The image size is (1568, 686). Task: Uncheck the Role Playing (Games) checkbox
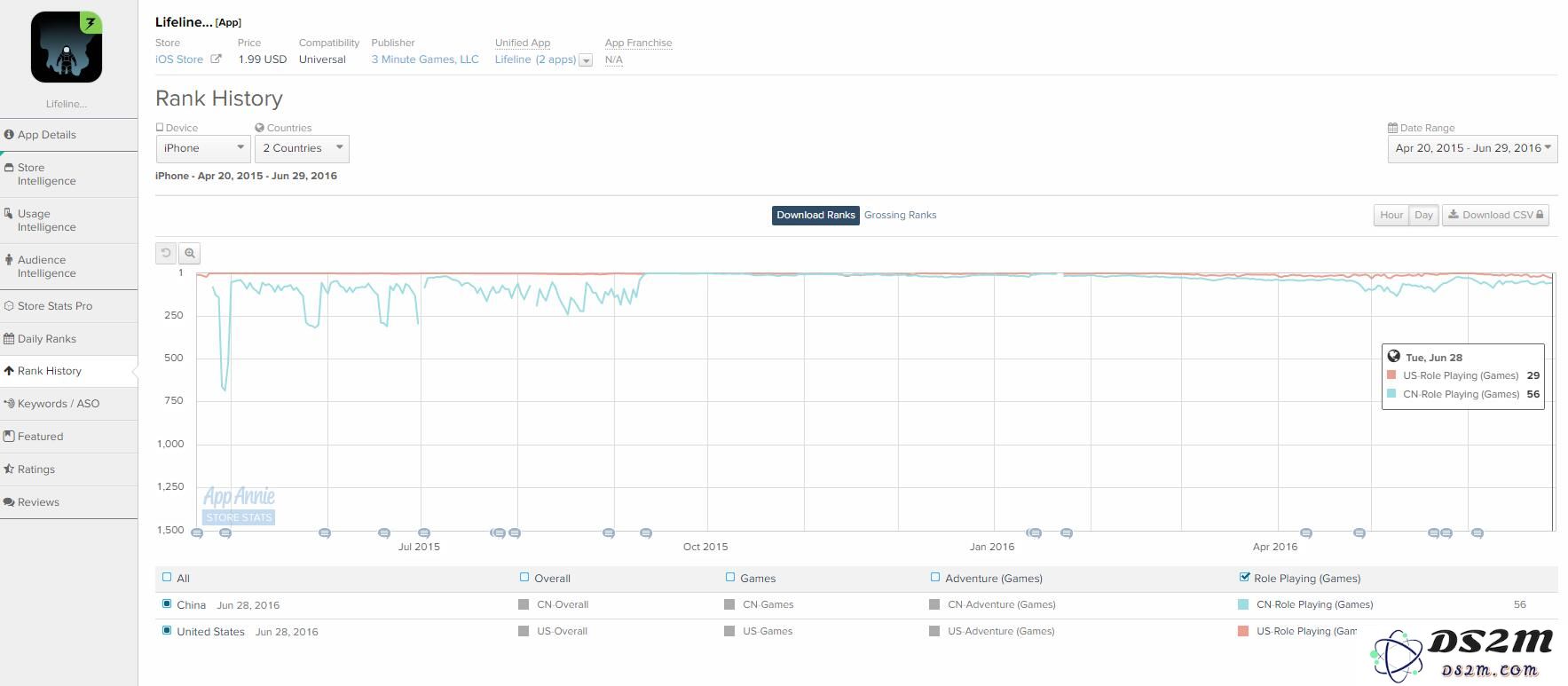1245,577
